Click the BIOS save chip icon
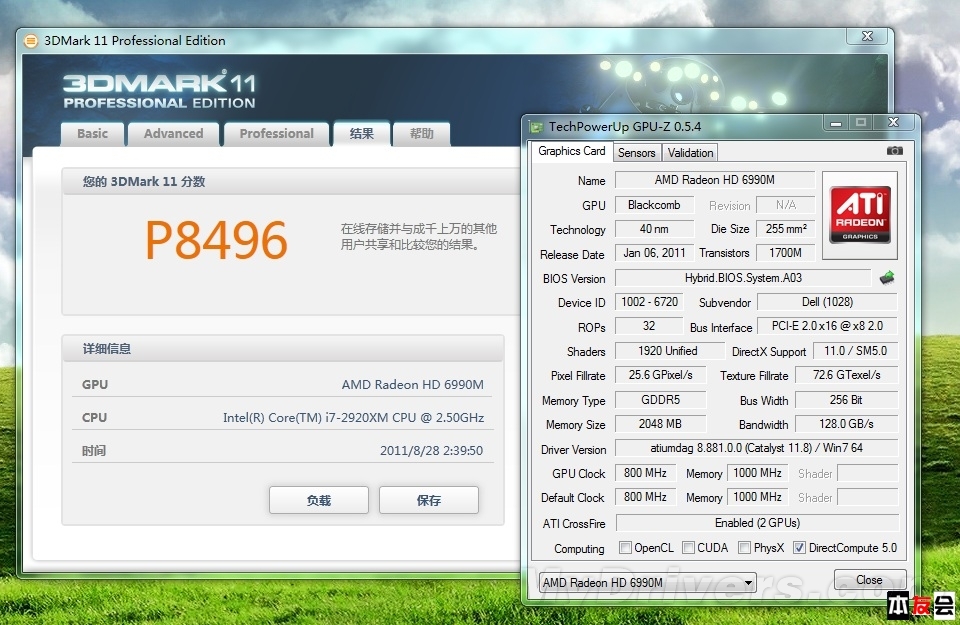 coord(887,278)
